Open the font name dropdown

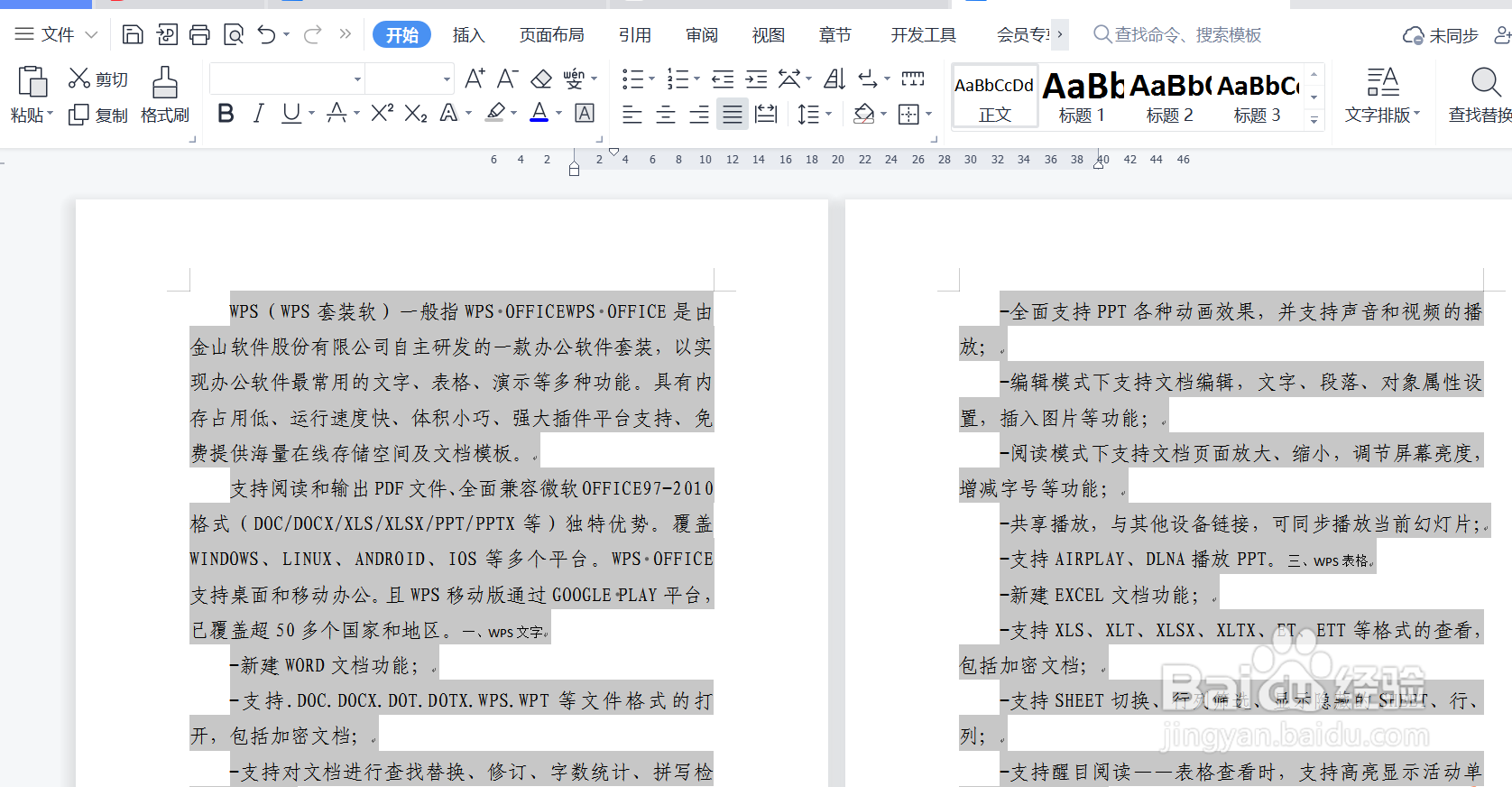click(x=357, y=79)
